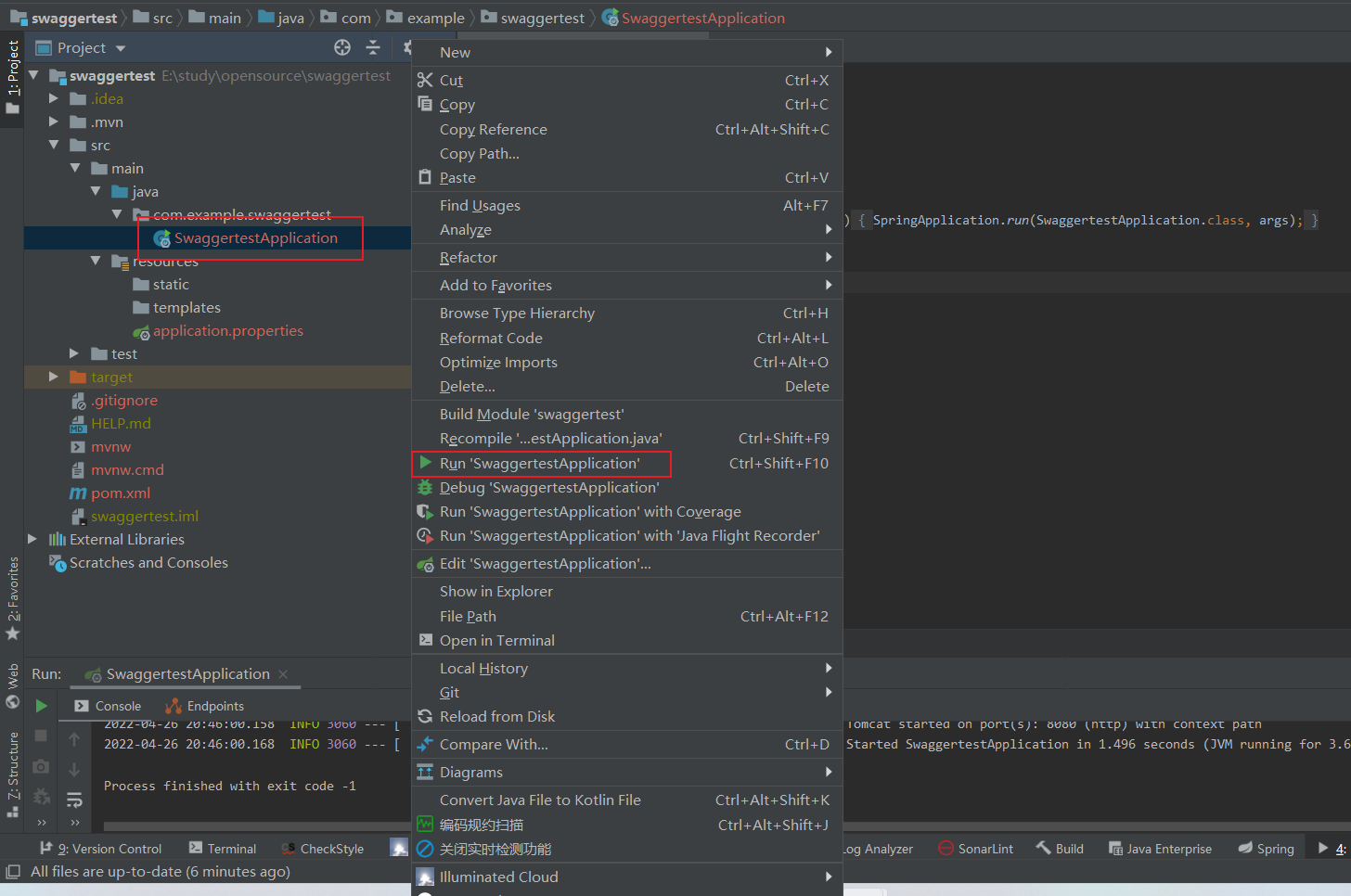The image size is (1351, 896).
Task: Click the Run with Coverage shield icon
Action: [x=425, y=511]
